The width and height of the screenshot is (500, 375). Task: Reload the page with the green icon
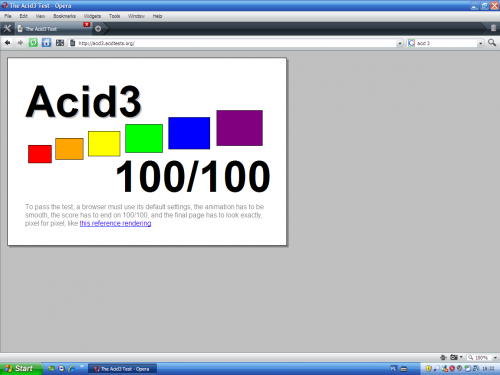[x=33, y=43]
